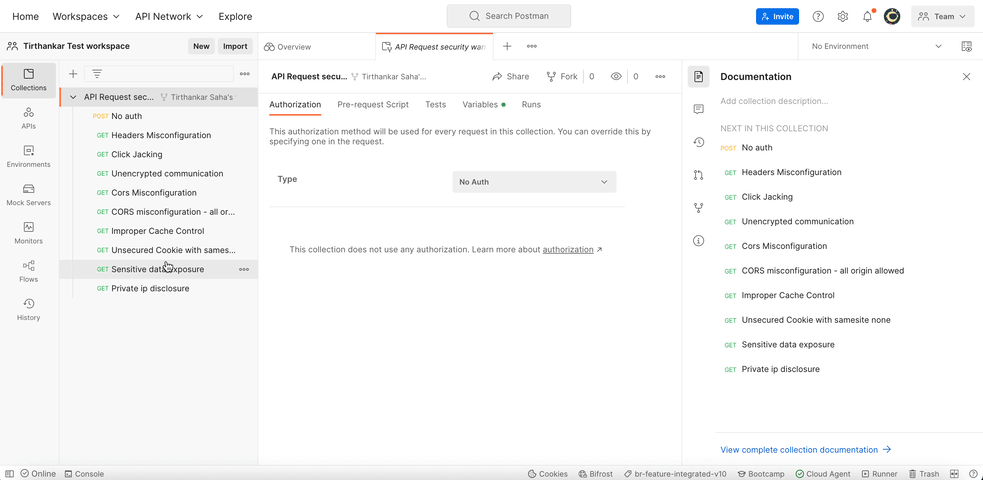Select the API Request security warnings tab
Viewport: 983px width, 480px height.
[x=434, y=46]
